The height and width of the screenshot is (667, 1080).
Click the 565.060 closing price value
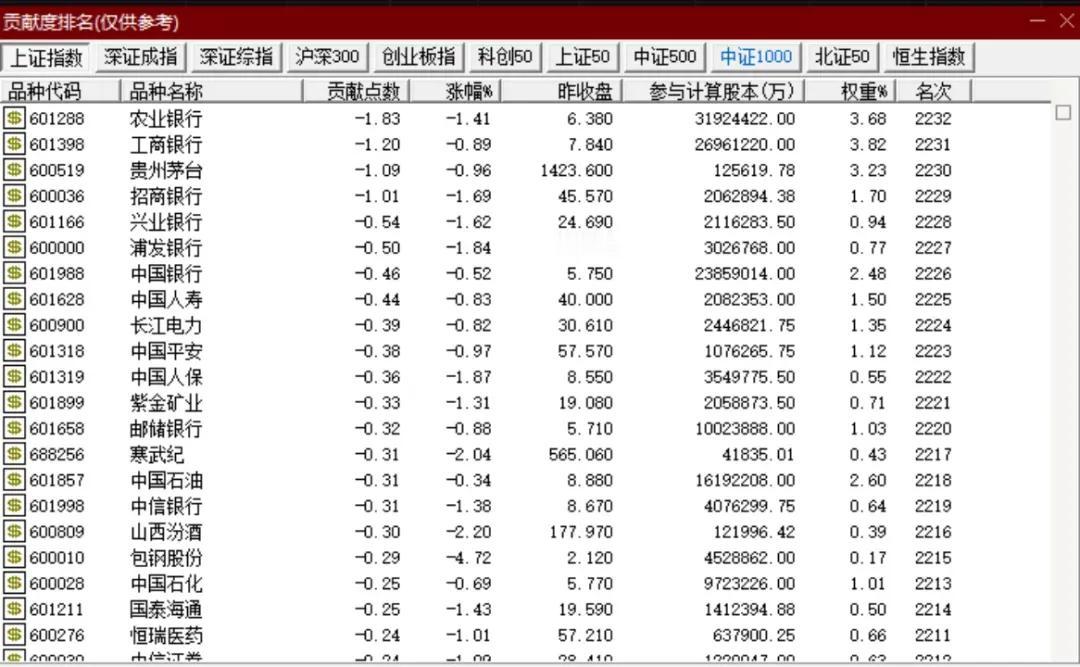pos(581,454)
